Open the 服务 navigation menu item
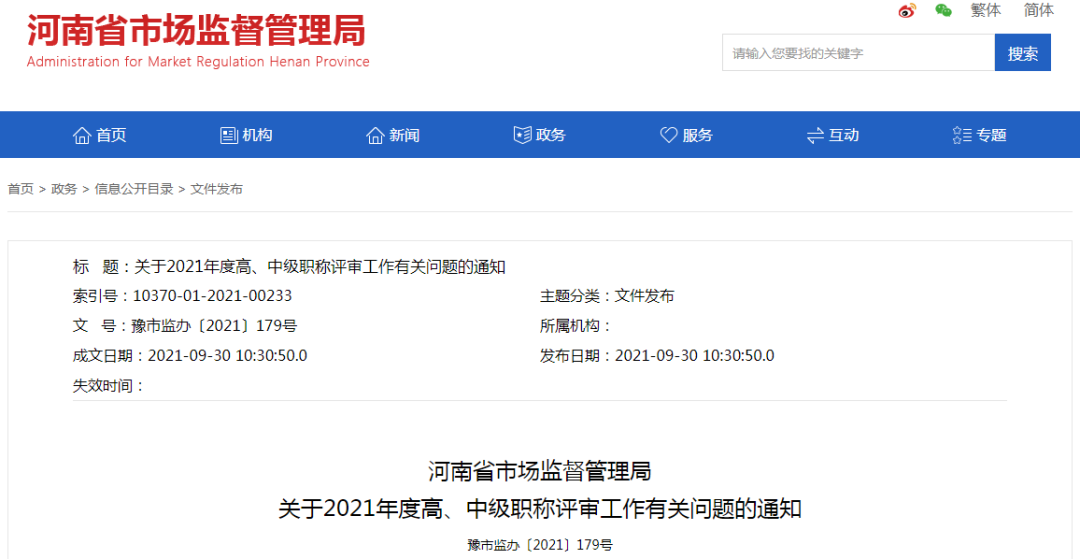1080x559 pixels. tap(697, 135)
